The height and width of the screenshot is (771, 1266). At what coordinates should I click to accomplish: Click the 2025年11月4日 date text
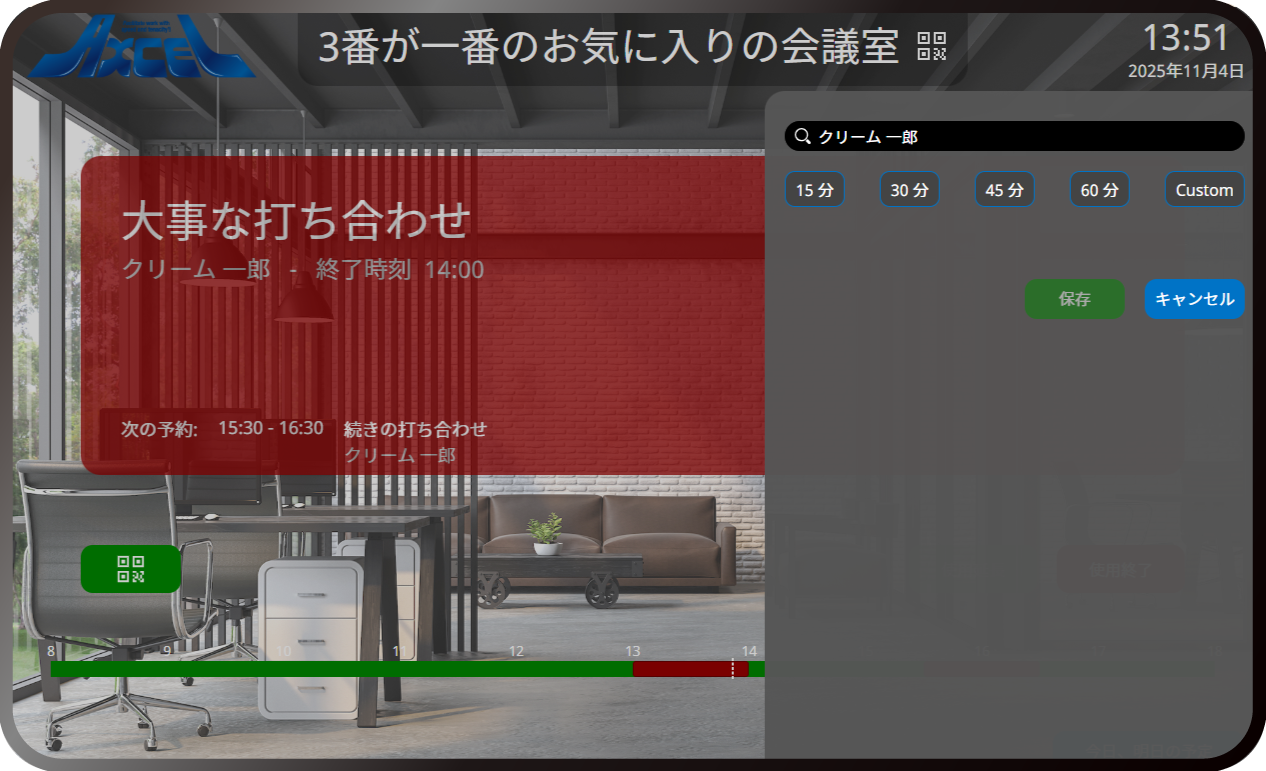1185,71
